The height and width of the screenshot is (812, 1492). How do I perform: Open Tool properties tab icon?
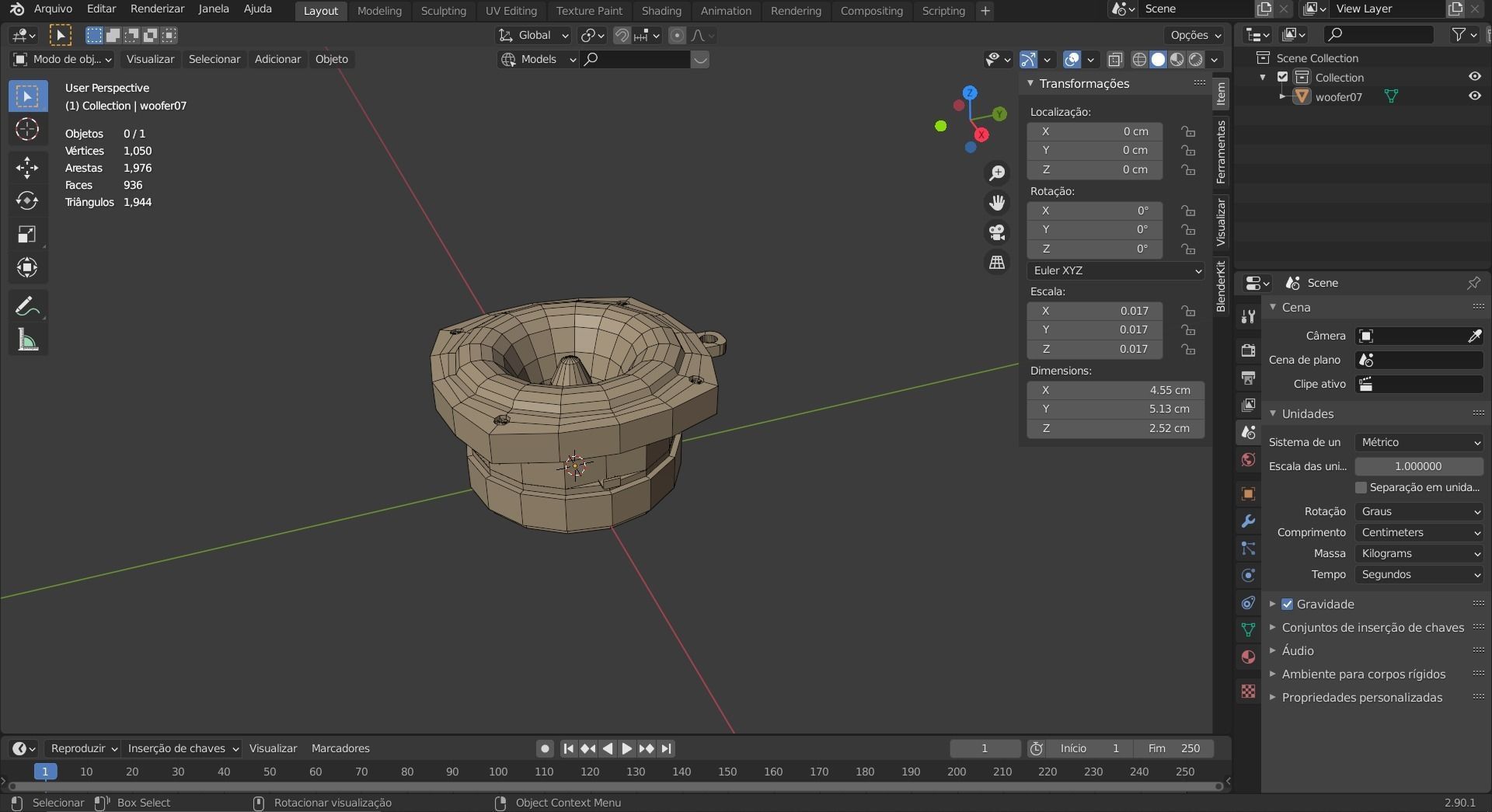[1248, 316]
